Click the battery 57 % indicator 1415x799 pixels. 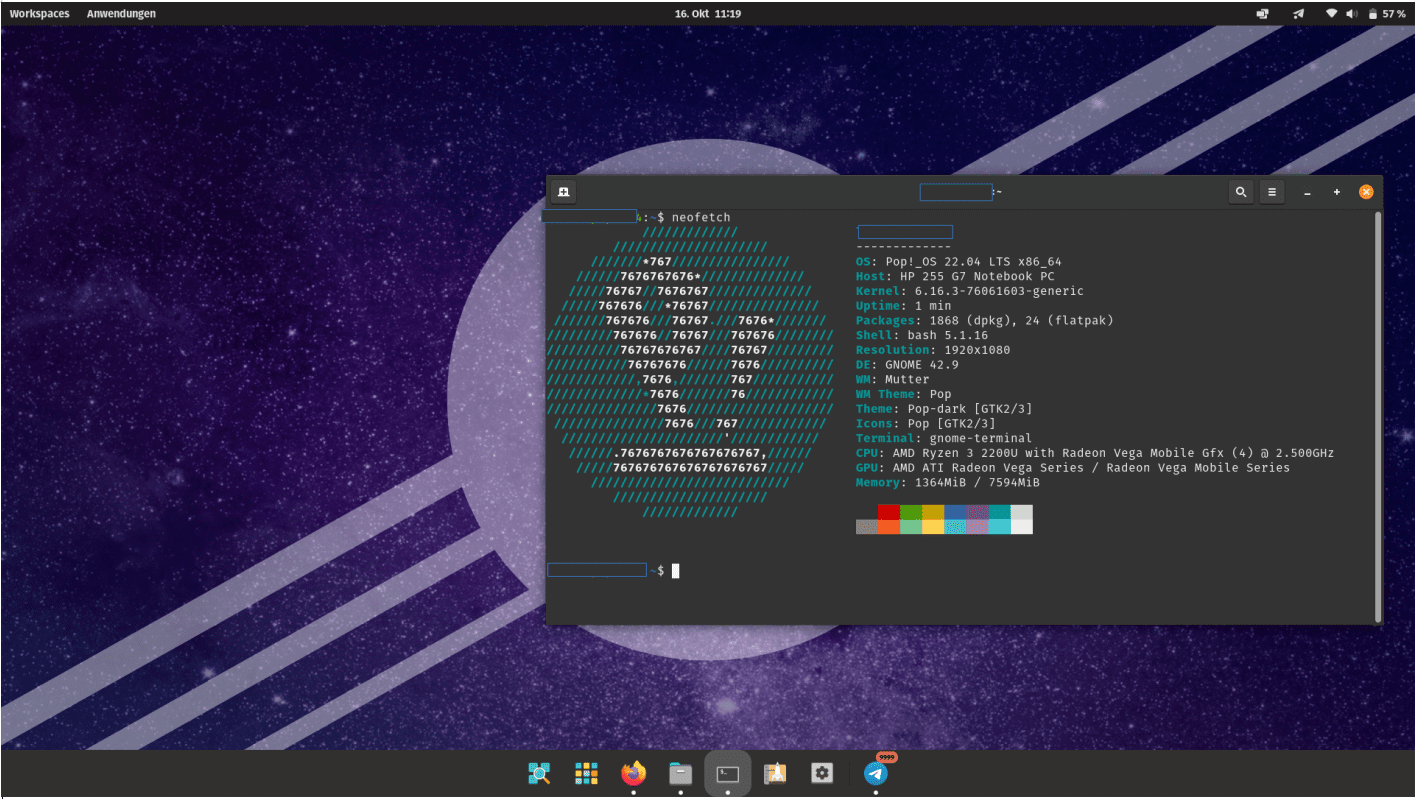click(1387, 14)
